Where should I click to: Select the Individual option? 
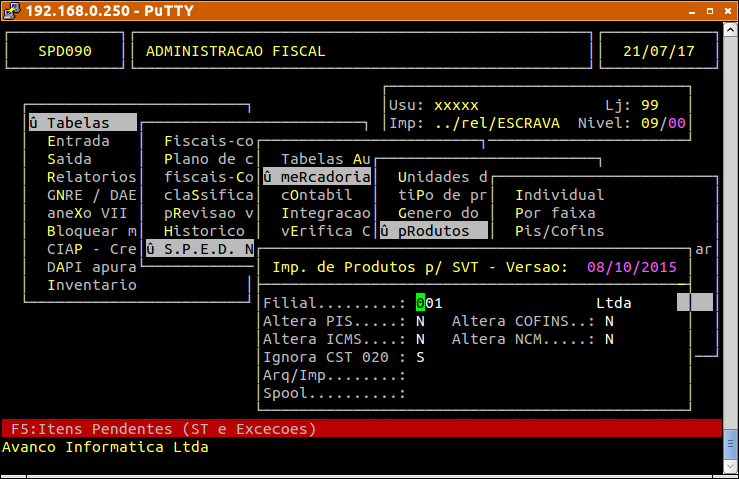click(x=559, y=195)
